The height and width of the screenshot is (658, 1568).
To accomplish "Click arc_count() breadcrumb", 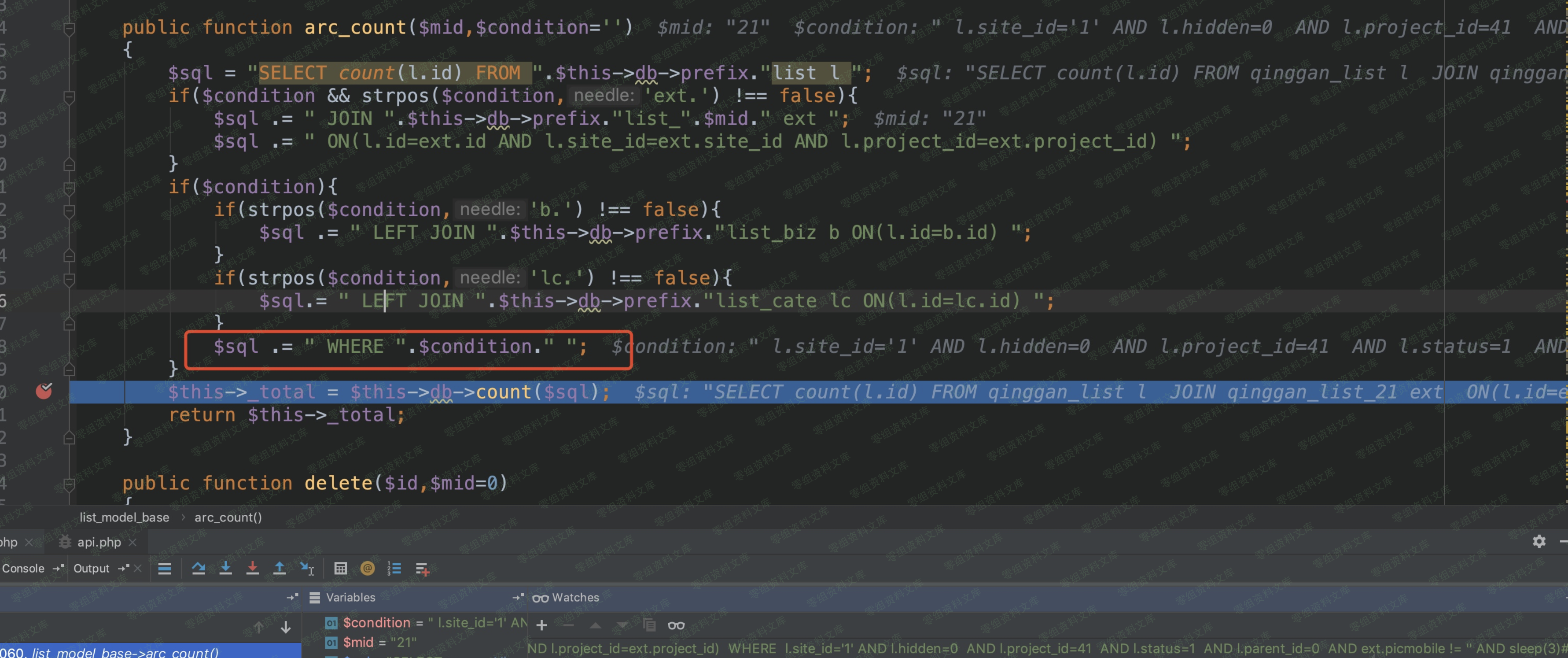I will 228,517.
